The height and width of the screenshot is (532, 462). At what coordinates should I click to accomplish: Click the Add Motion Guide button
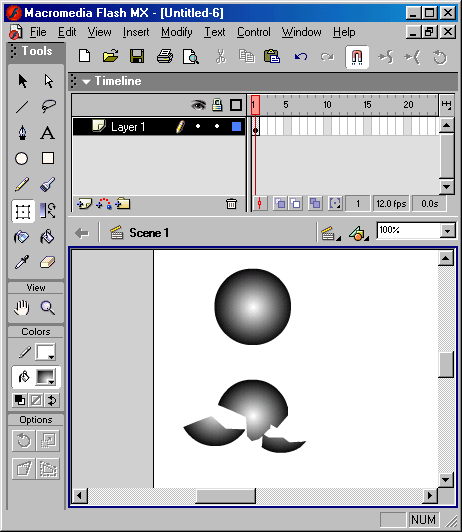click(x=104, y=204)
